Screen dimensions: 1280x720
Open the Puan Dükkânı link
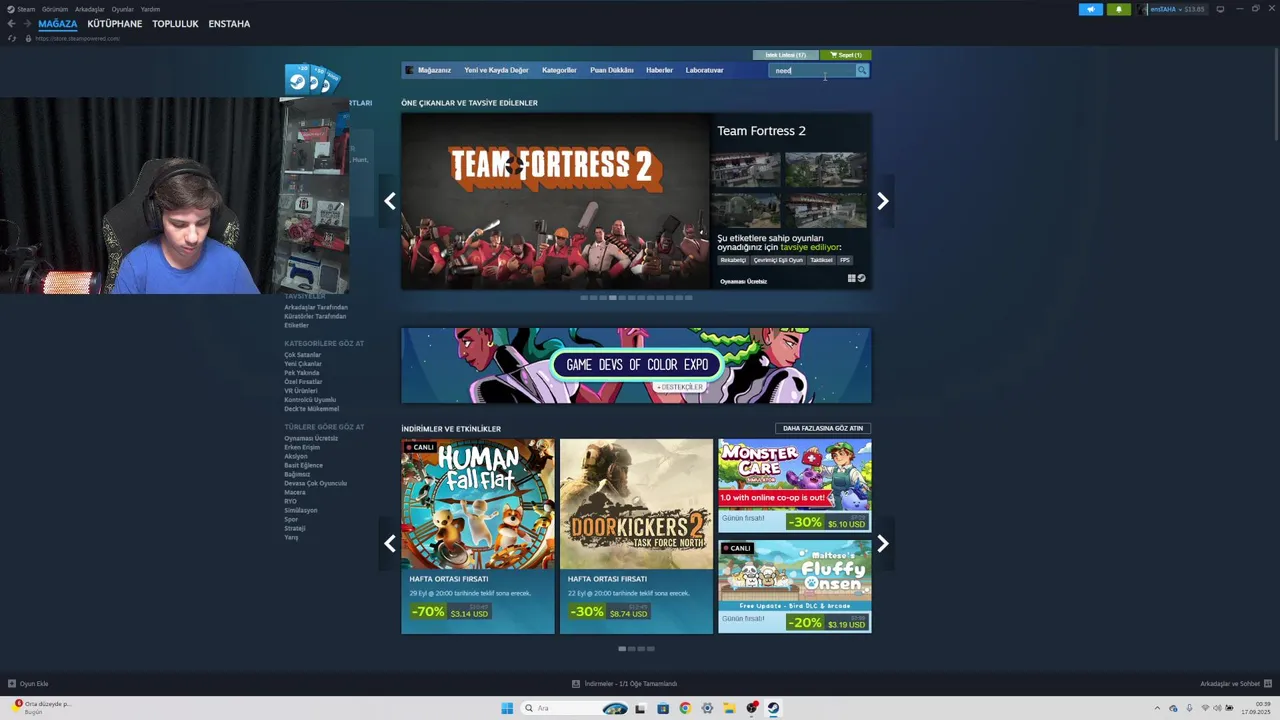tap(612, 70)
